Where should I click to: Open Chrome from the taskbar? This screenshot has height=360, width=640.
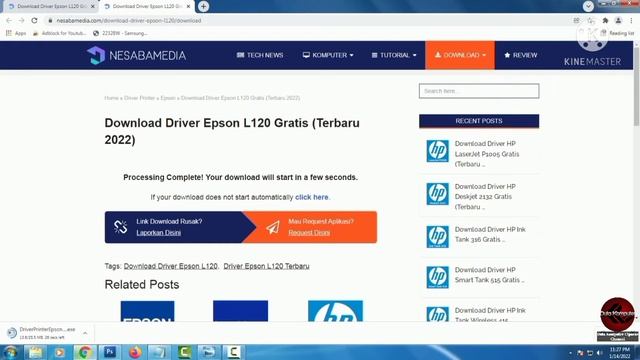pos(85,352)
